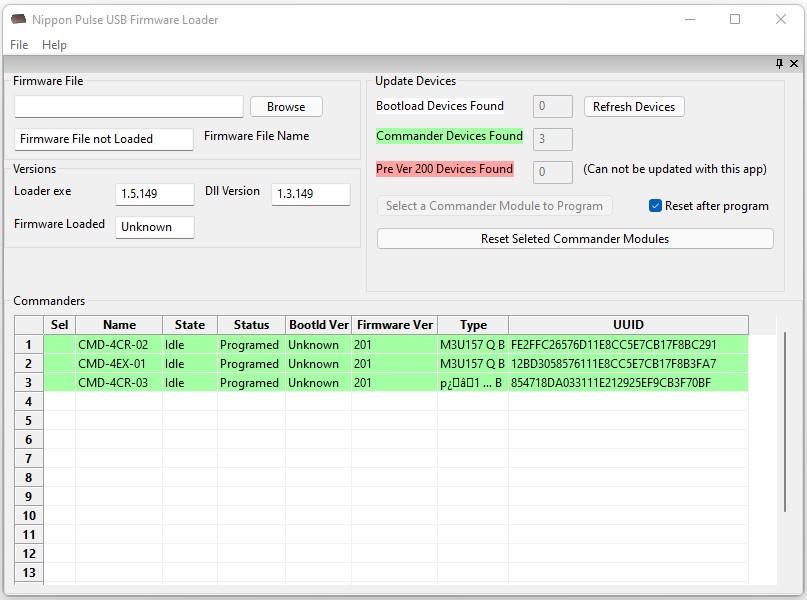
Task: Click the Name column header
Action: click(119, 325)
